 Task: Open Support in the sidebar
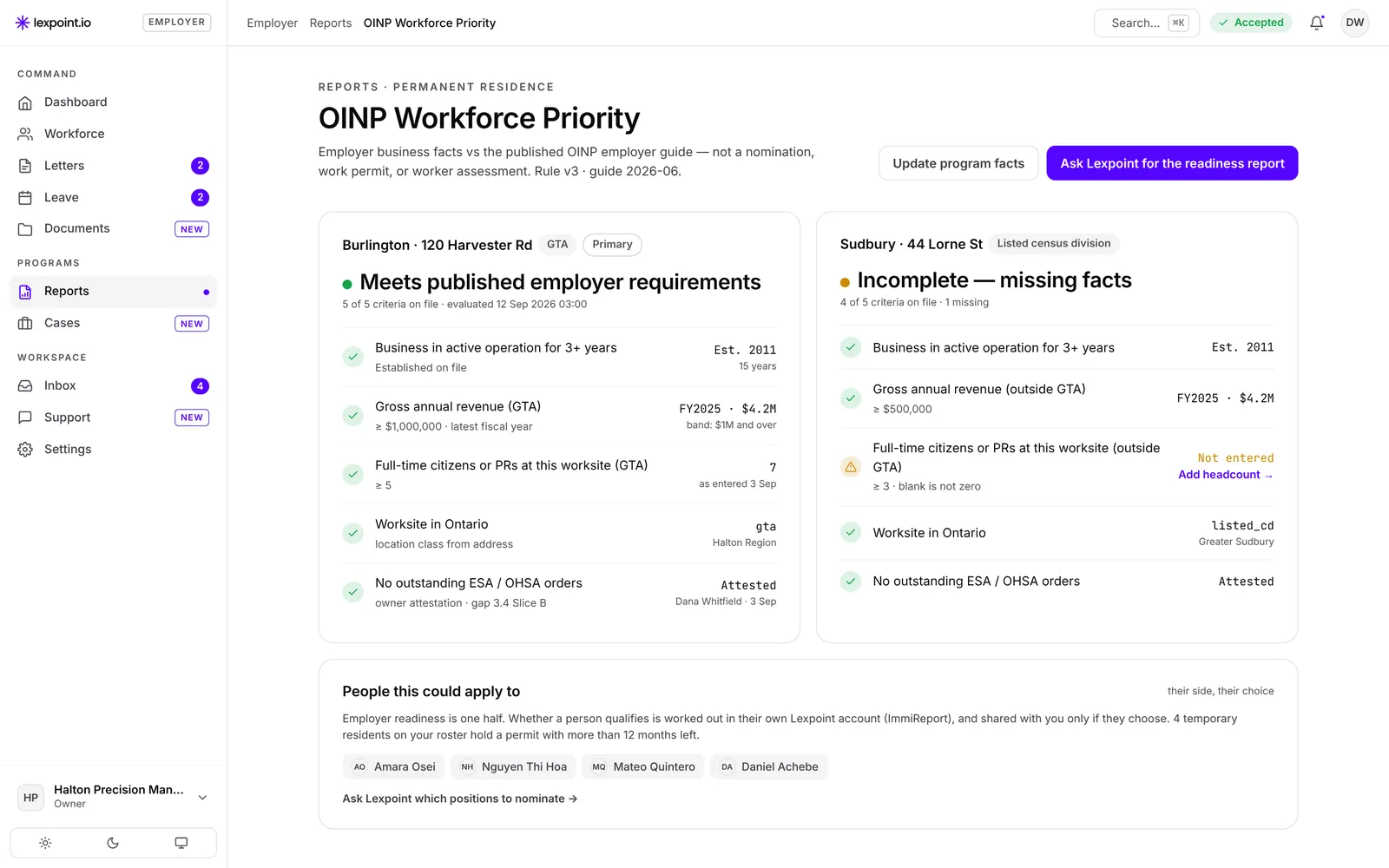[x=113, y=418]
